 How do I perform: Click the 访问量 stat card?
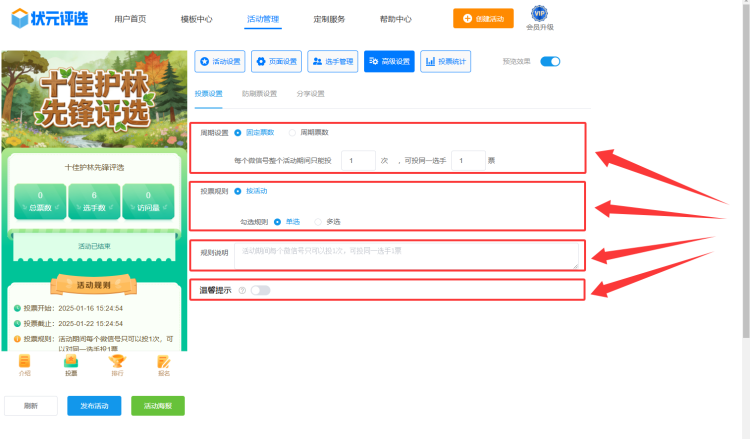pos(148,201)
